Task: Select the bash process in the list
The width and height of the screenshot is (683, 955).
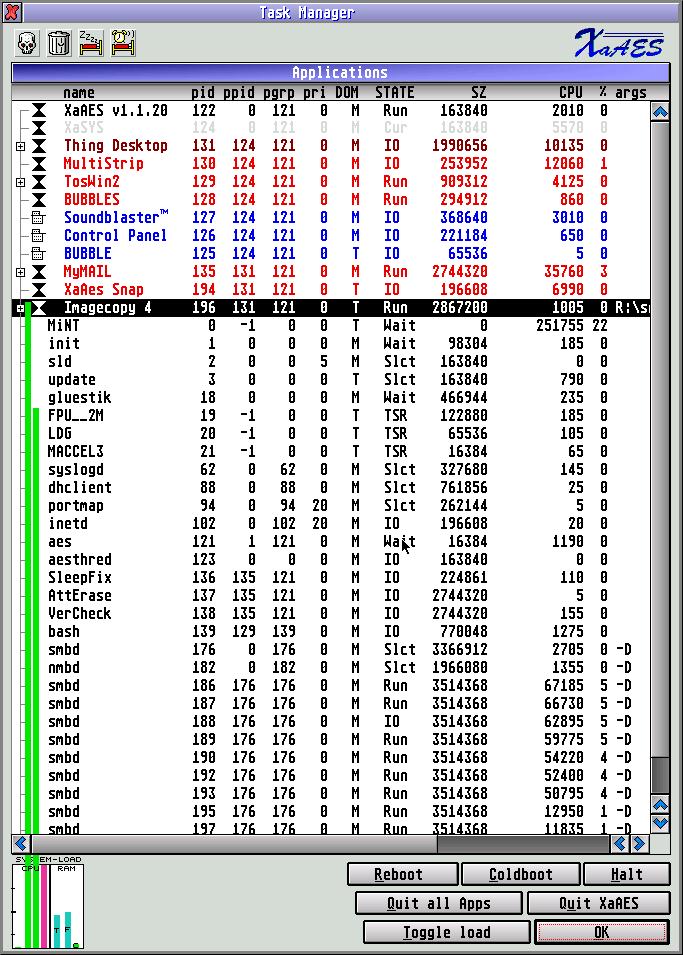Action: pyautogui.click(x=64, y=632)
